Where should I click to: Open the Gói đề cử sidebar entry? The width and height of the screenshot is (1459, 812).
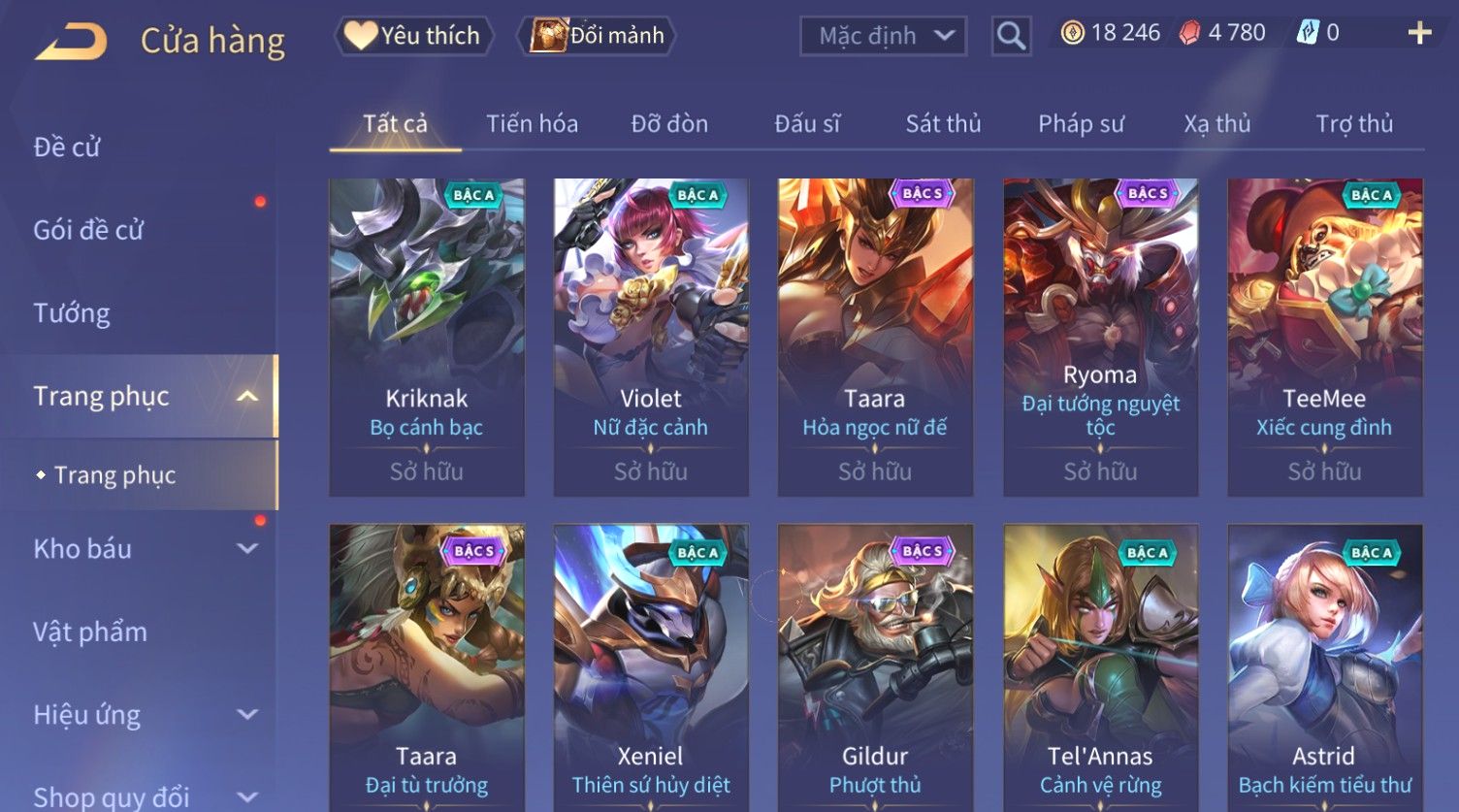pyautogui.click(x=88, y=230)
